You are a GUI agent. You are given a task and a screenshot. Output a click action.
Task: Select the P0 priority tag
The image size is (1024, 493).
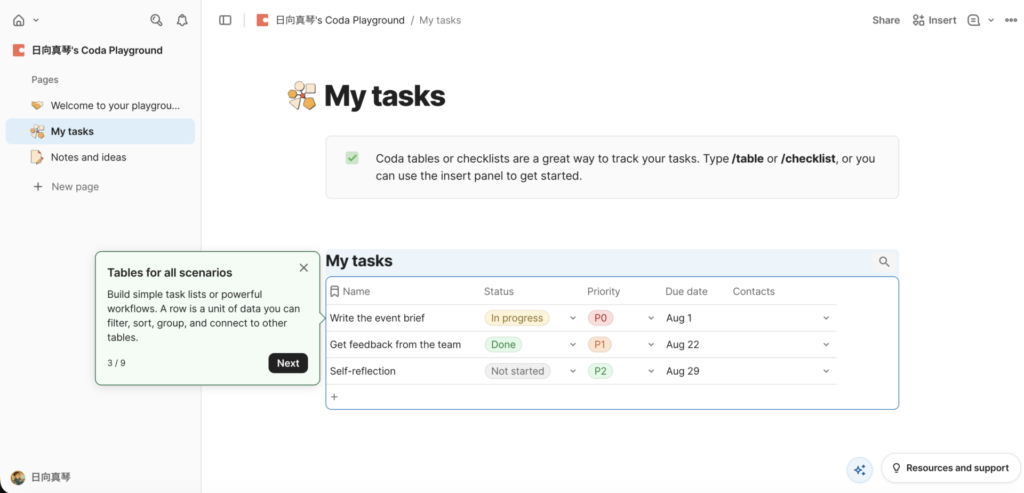pyautogui.click(x=600, y=318)
